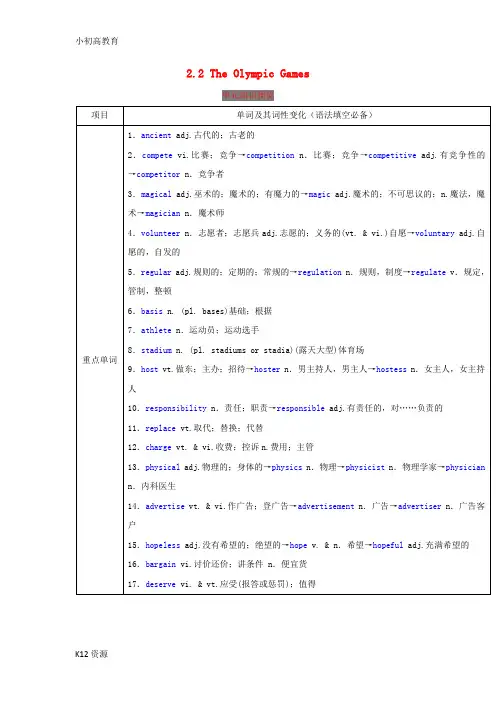Viewport: 496px width, 702px height.
Task: Click the word 'hope' in item 15
Action: point(298,545)
